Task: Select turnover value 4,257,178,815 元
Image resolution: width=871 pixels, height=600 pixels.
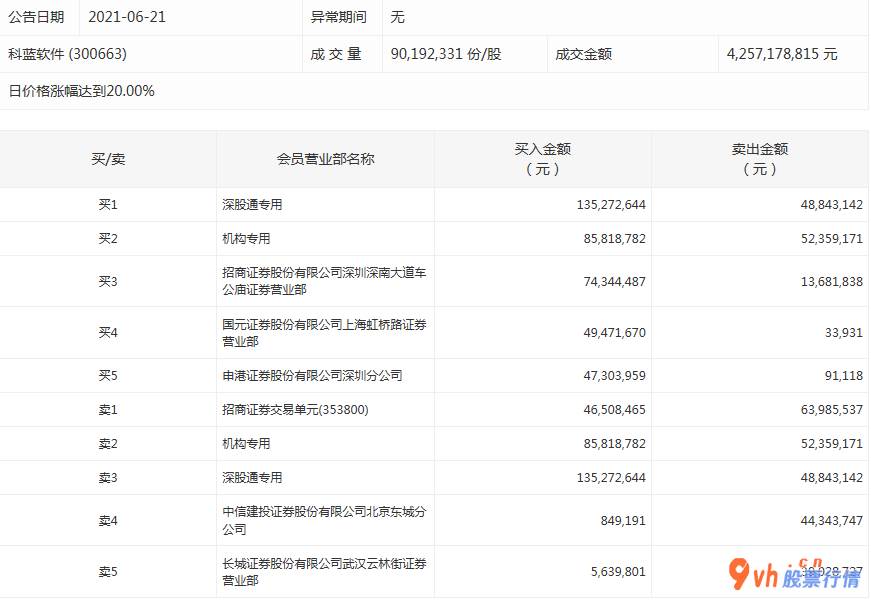Action: click(x=782, y=54)
